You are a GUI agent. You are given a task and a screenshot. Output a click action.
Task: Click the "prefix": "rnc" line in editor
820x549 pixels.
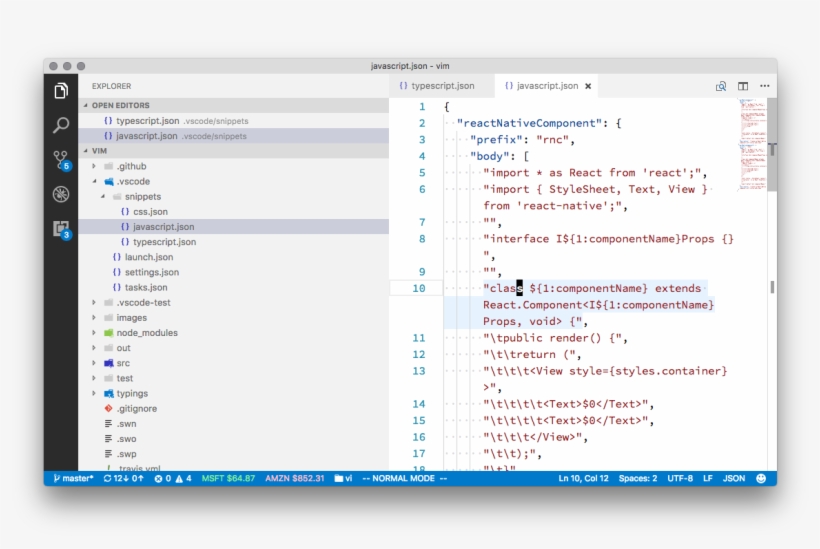click(x=522, y=140)
